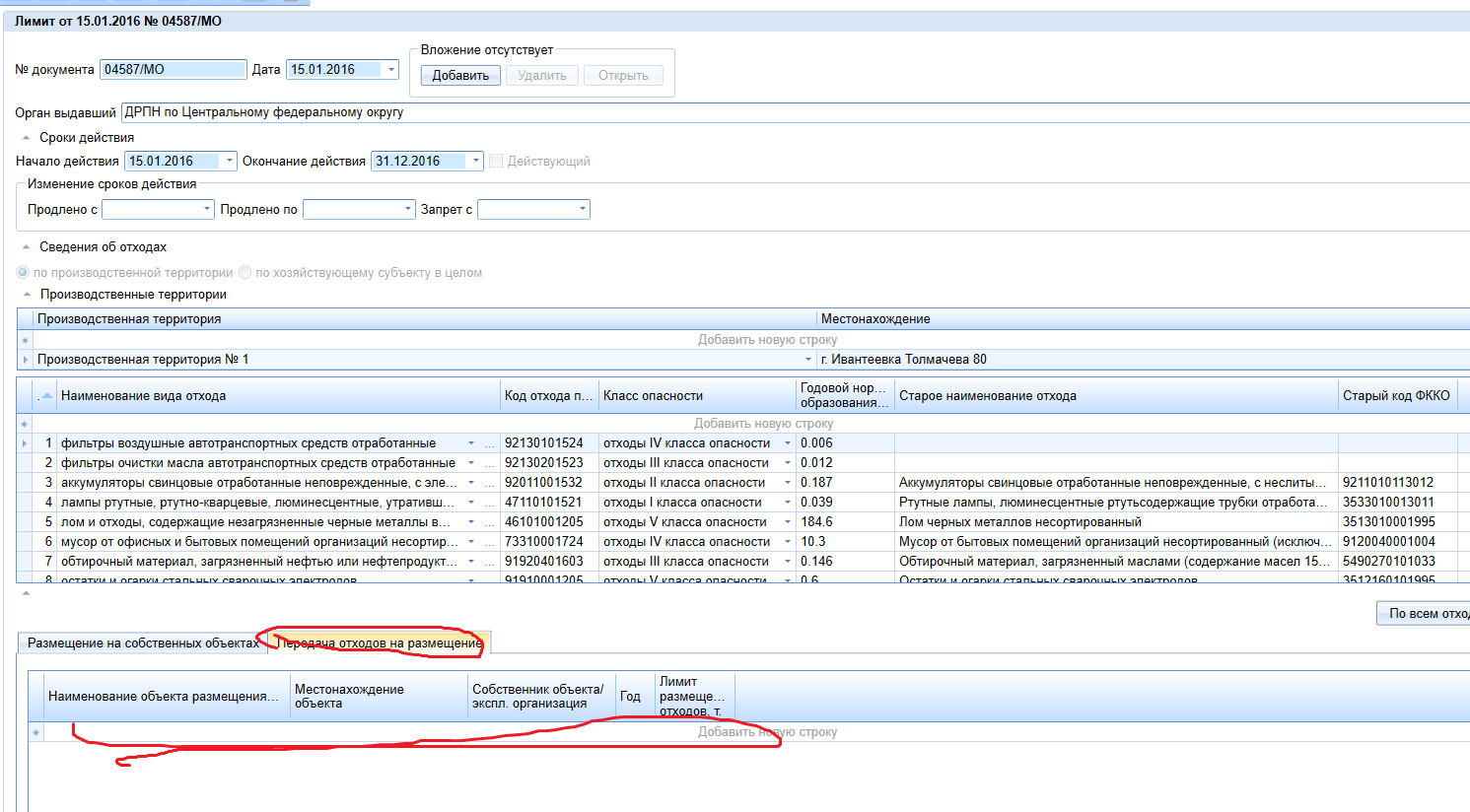Open the Начало действия date dropdown

pos(230,161)
